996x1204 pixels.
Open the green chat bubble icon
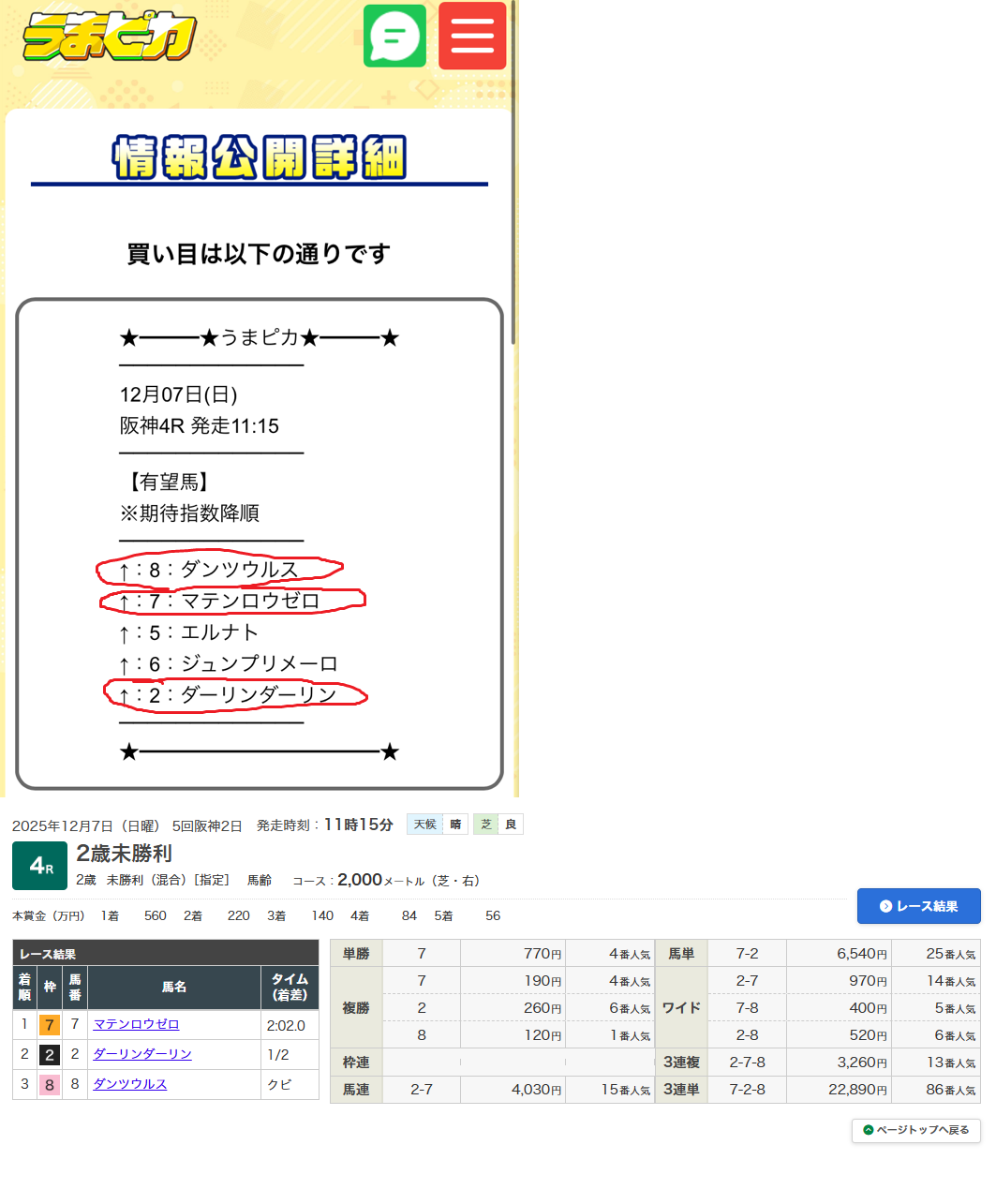tap(394, 37)
